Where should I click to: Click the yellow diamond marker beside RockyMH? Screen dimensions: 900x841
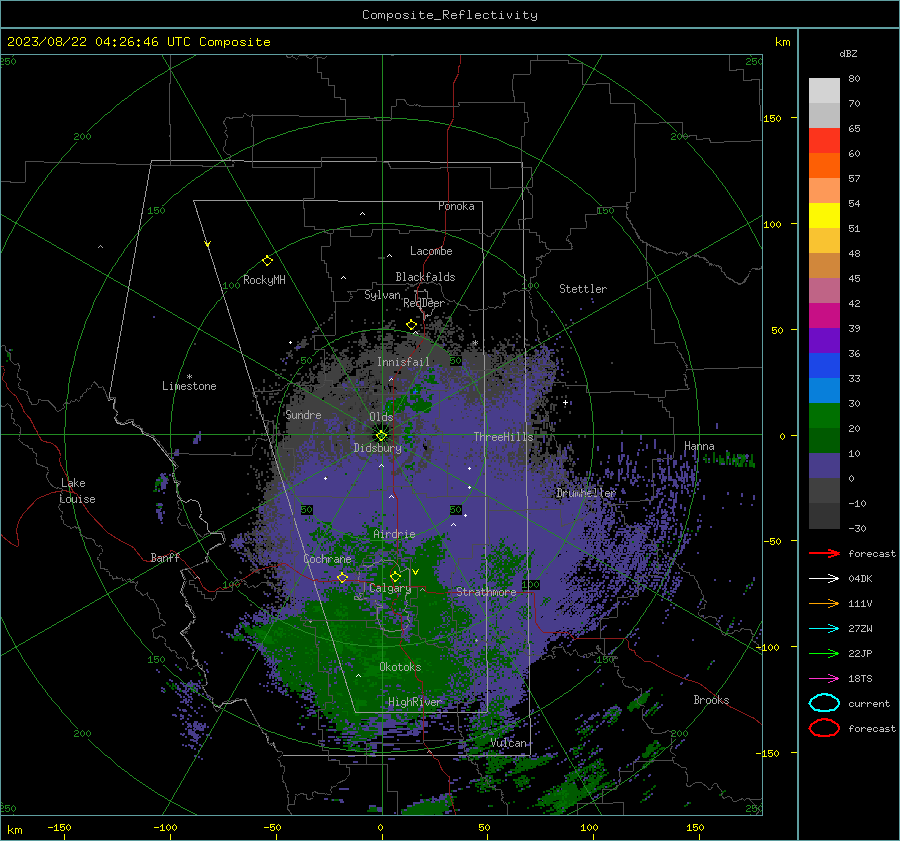pyautogui.click(x=267, y=261)
